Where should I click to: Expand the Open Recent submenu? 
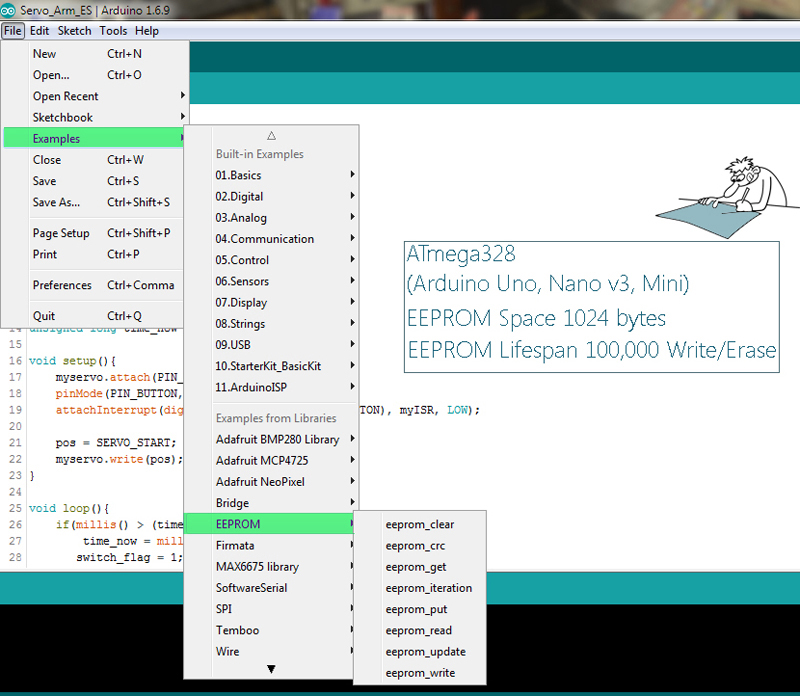[x=64, y=96]
